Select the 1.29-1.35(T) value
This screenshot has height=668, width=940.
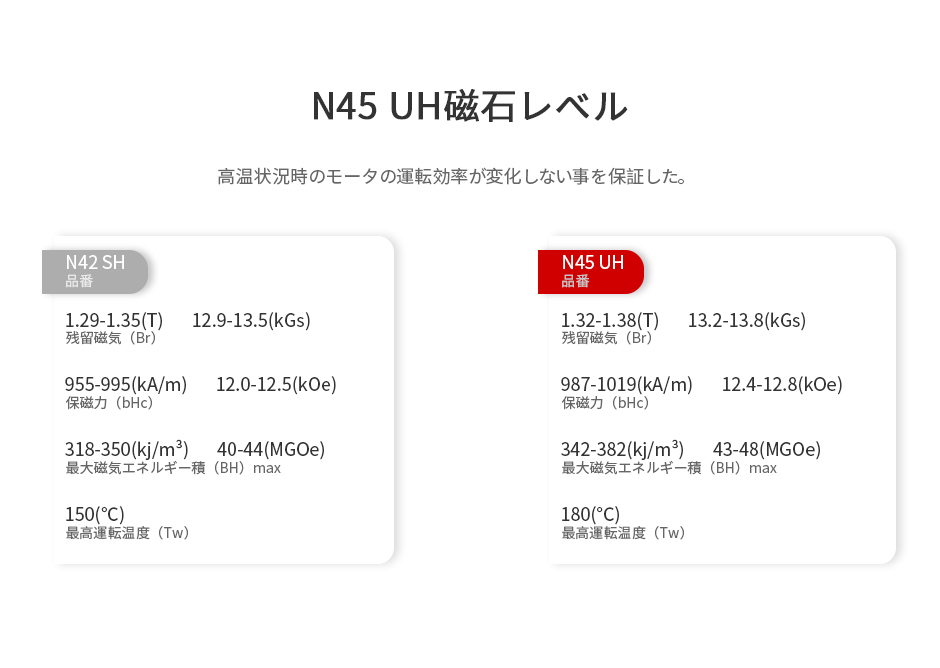pos(113,320)
